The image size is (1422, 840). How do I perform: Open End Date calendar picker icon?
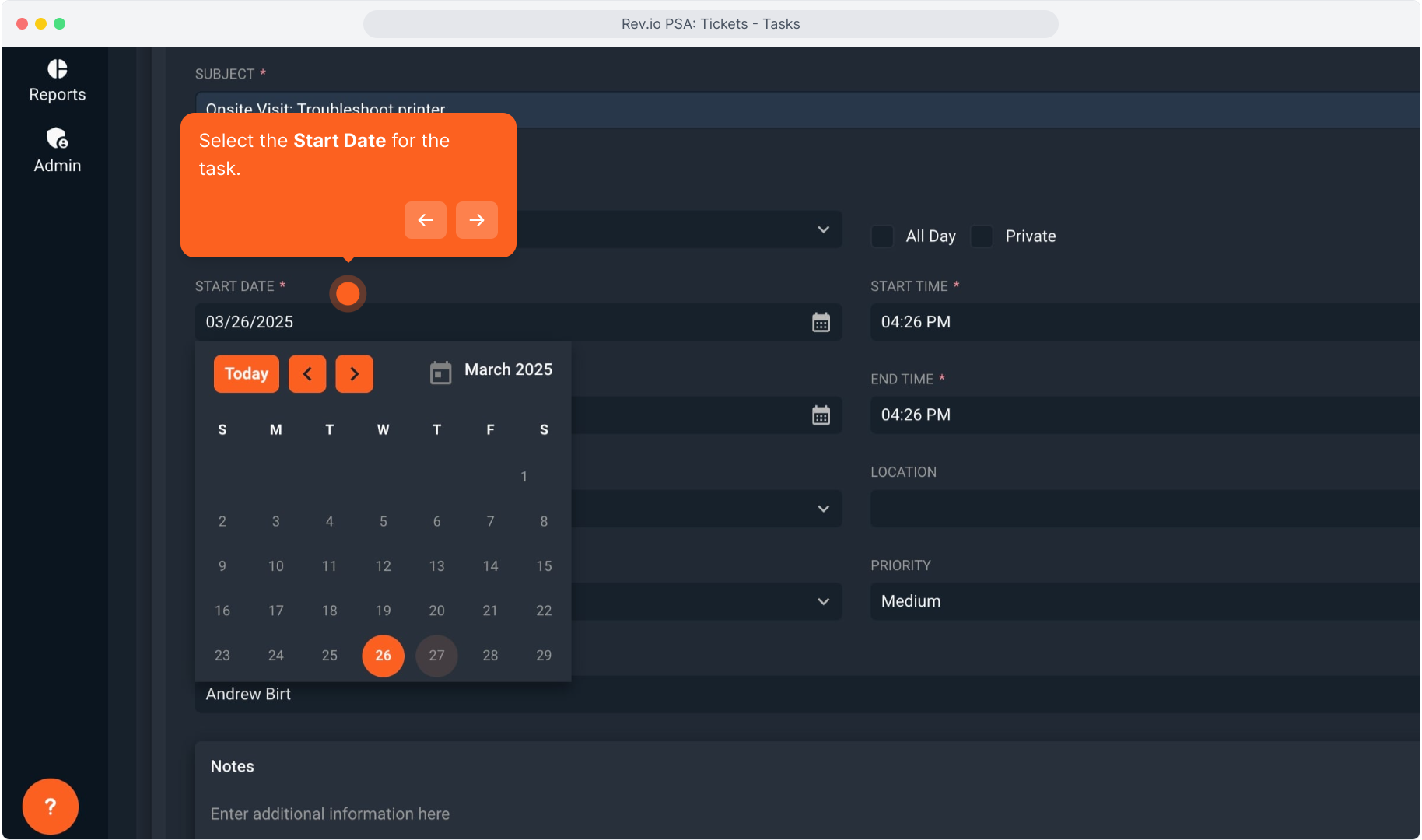point(821,415)
